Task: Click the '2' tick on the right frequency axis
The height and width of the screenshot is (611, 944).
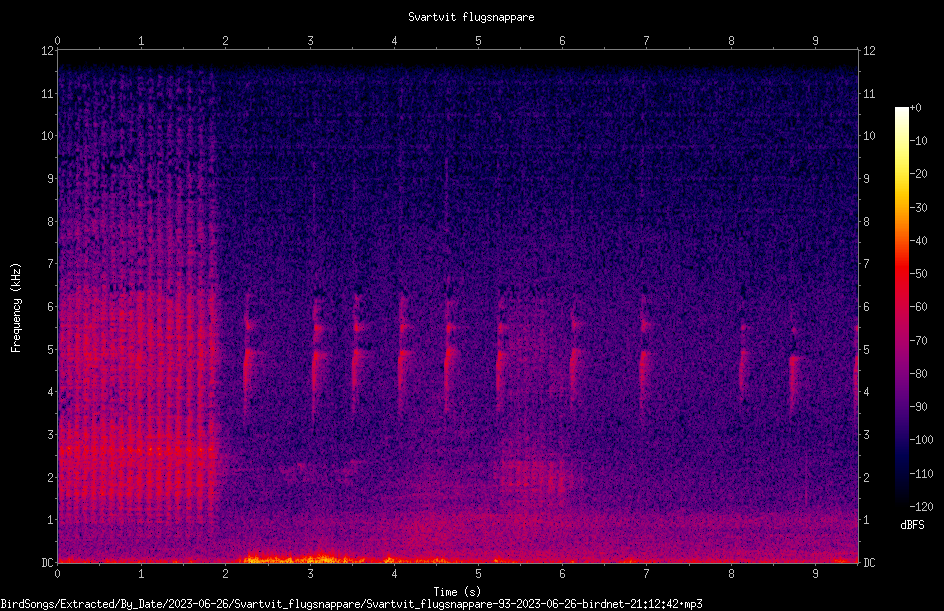Action: 866,477
